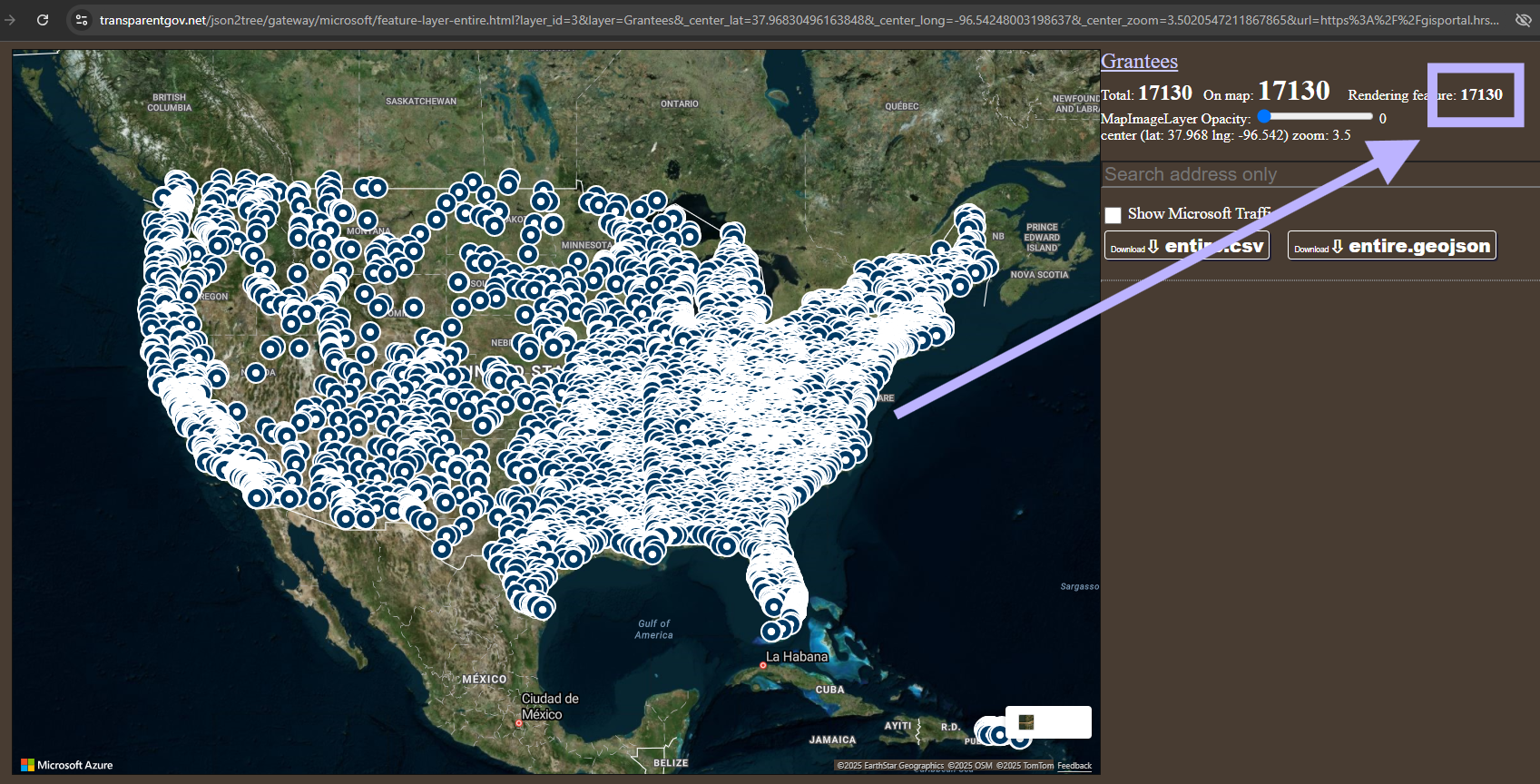Click the eye-slash tracking icon in the address bar

(x=1524, y=19)
